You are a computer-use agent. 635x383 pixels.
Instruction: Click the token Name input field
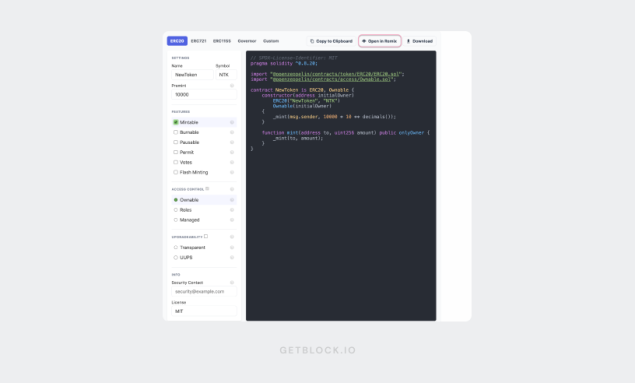(192, 74)
